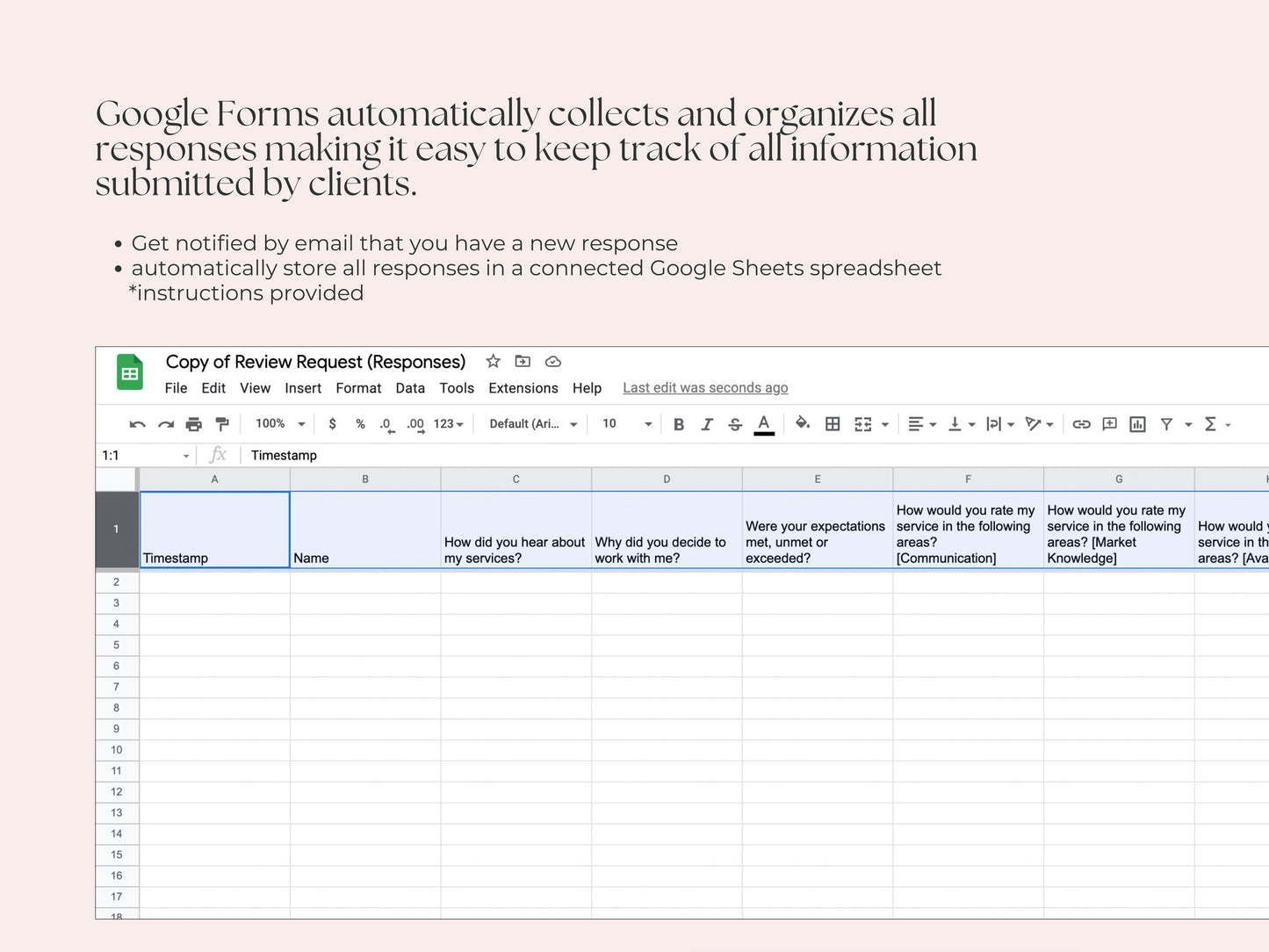Select row 1 header
The image size is (1269, 952).
[x=117, y=530]
